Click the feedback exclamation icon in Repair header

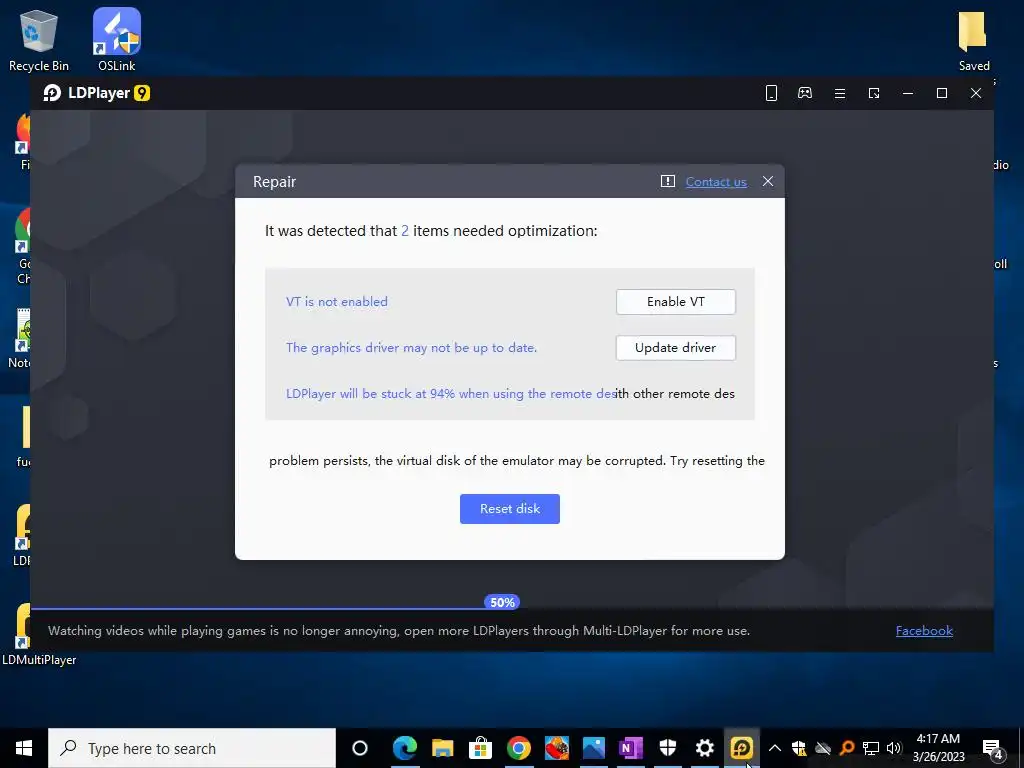pyautogui.click(x=667, y=181)
